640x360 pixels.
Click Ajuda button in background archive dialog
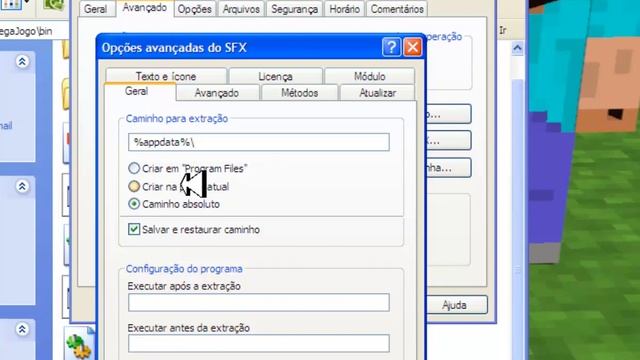[456, 305]
